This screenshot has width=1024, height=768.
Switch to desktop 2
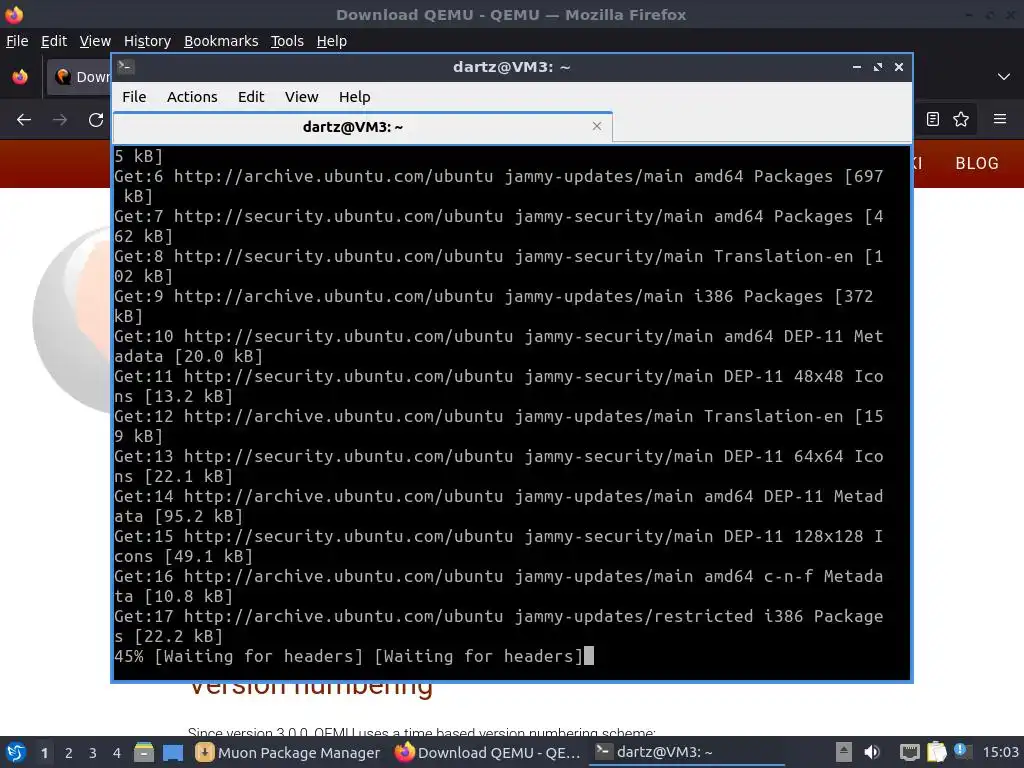69,753
